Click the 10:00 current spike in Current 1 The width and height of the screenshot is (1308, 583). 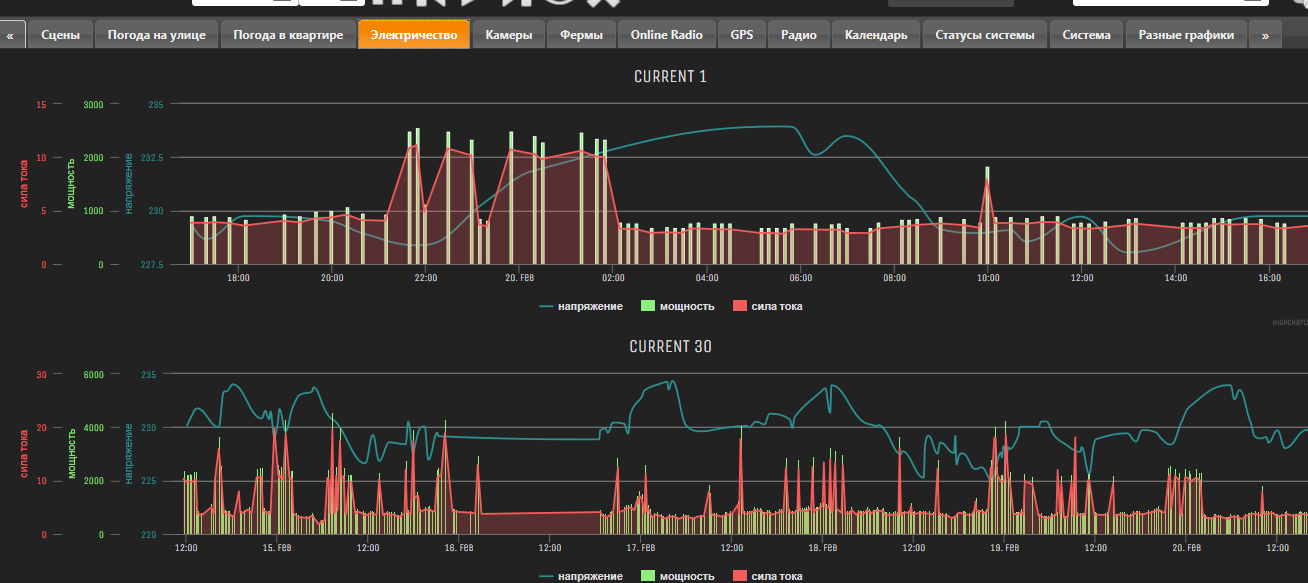(987, 181)
